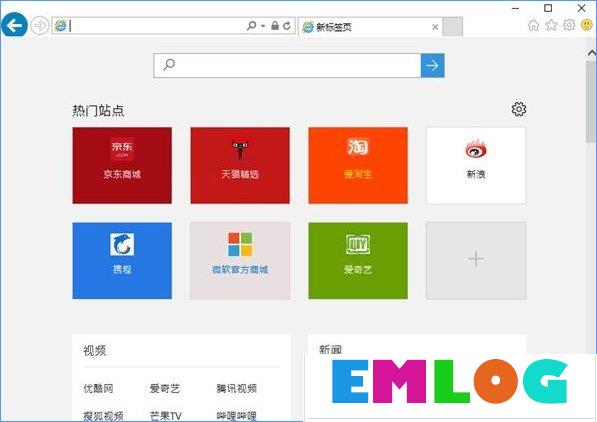Add a new site with plus tile

[476, 261]
